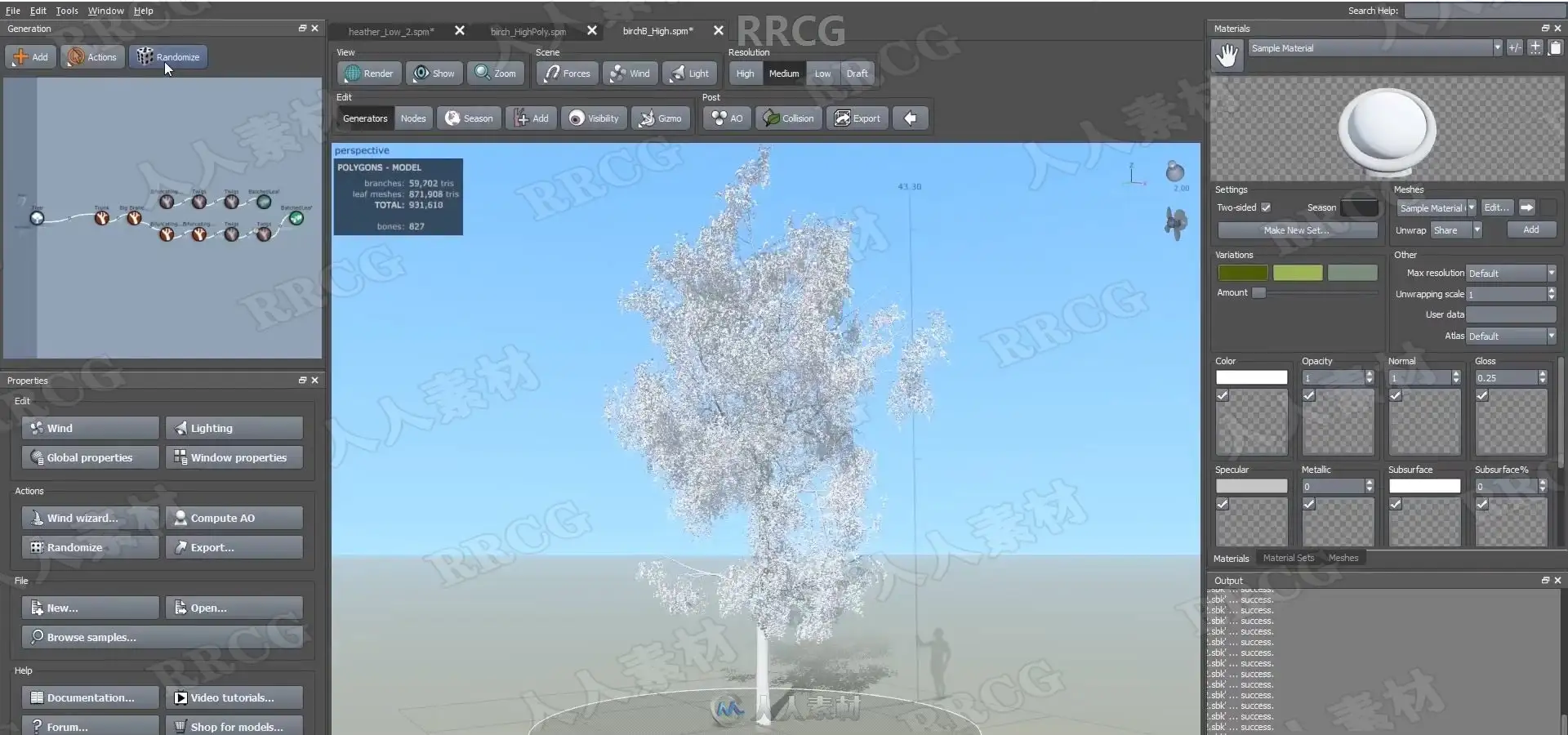Click the Randomize dice button in Generation

tap(168, 56)
